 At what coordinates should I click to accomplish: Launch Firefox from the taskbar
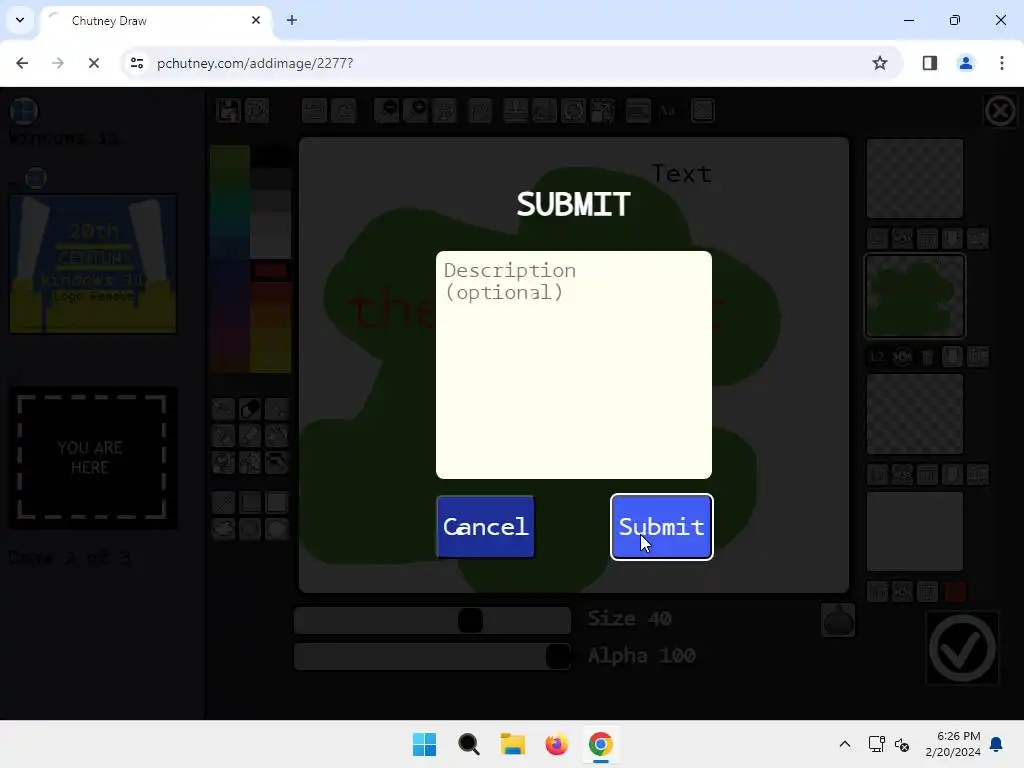[x=556, y=744]
